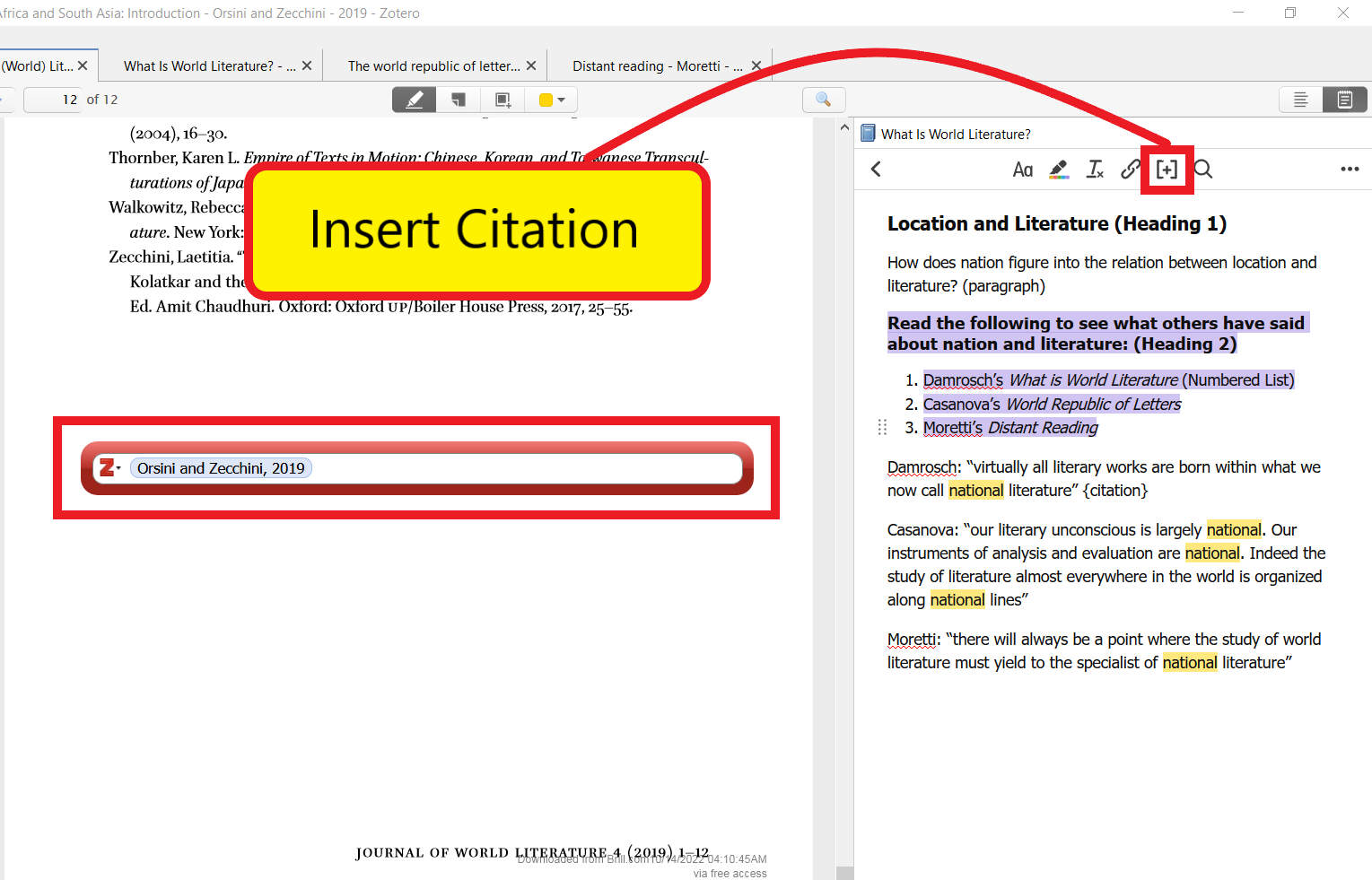The width and height of the screenshot is (1372, 880).
Task: Select the area selection annotation tool
Action: pos(502,100)
